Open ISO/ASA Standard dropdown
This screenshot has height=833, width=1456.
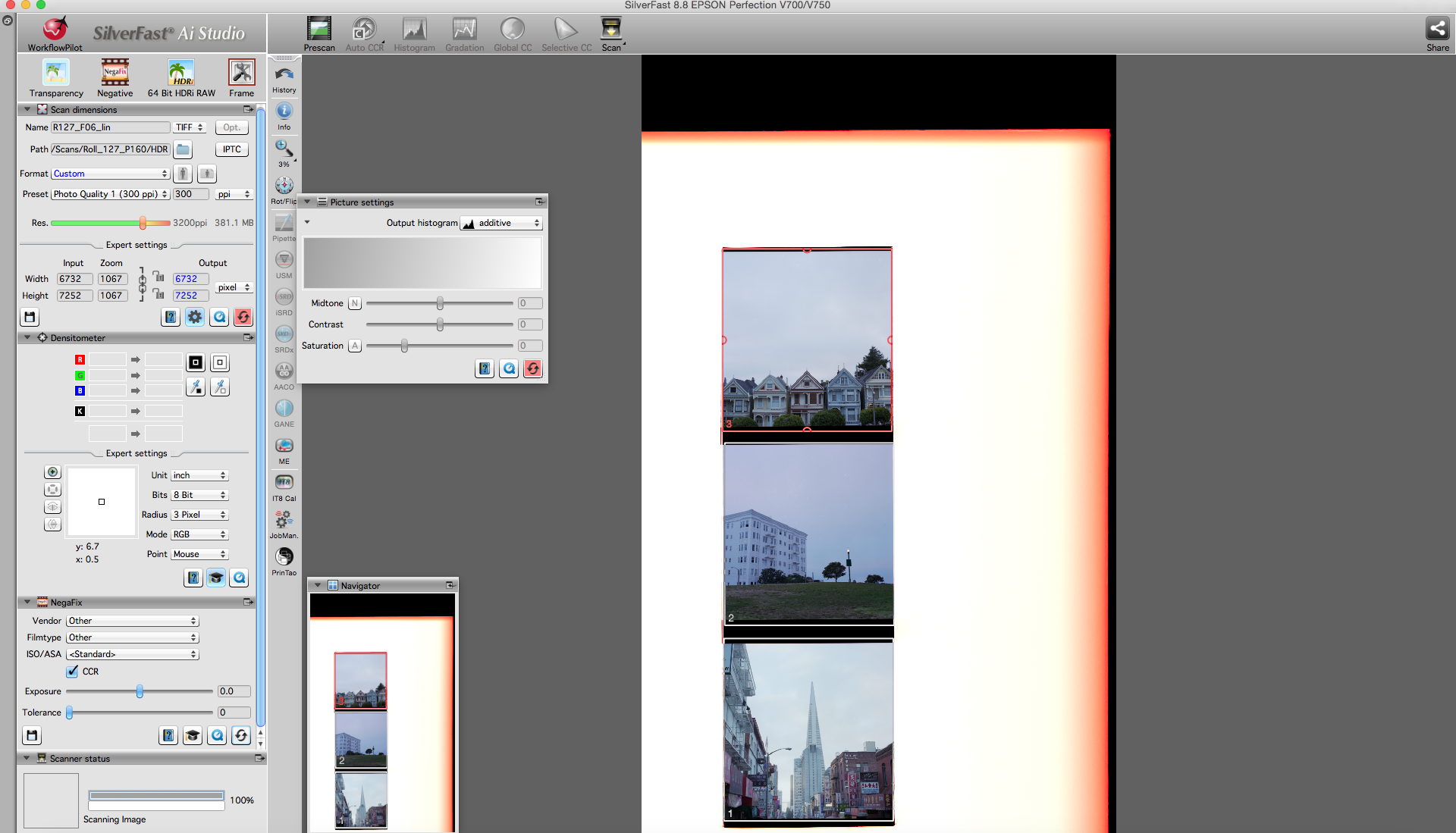133,654
